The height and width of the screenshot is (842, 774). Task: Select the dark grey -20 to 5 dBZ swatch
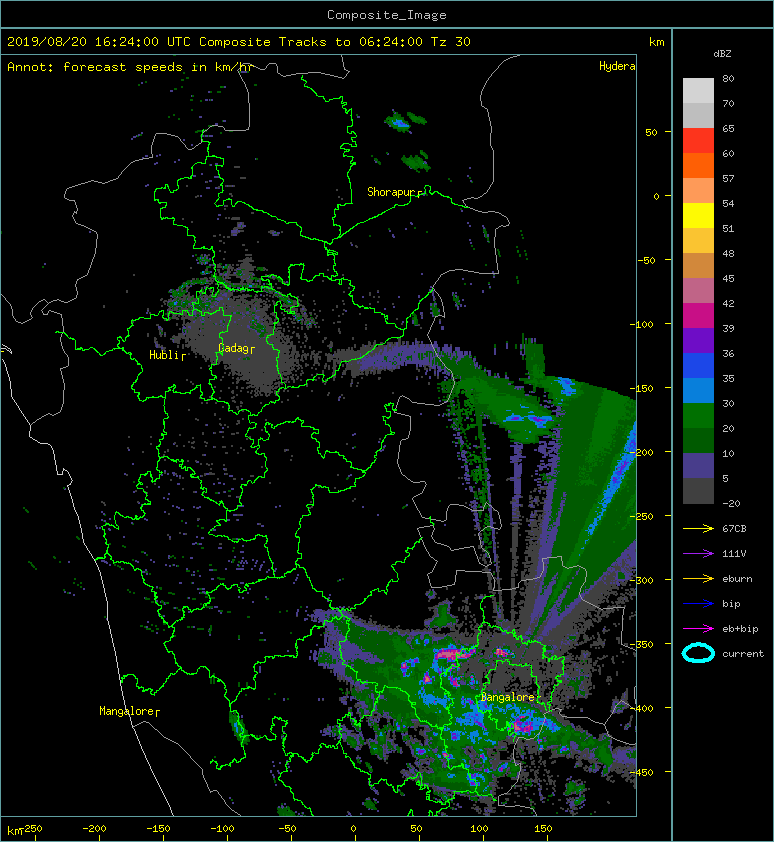[698, 491]
